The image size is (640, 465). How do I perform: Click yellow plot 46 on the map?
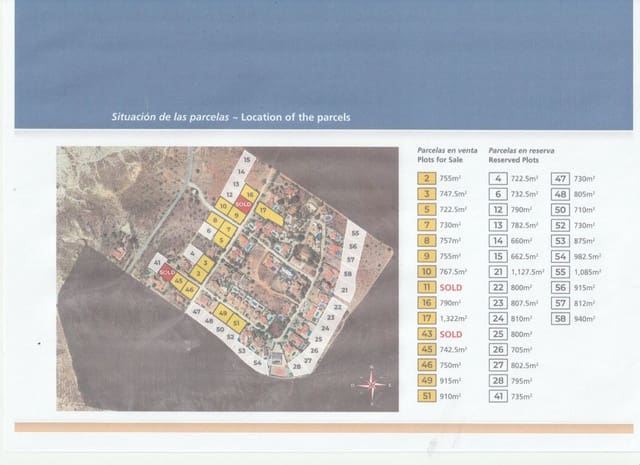point(189,289)
